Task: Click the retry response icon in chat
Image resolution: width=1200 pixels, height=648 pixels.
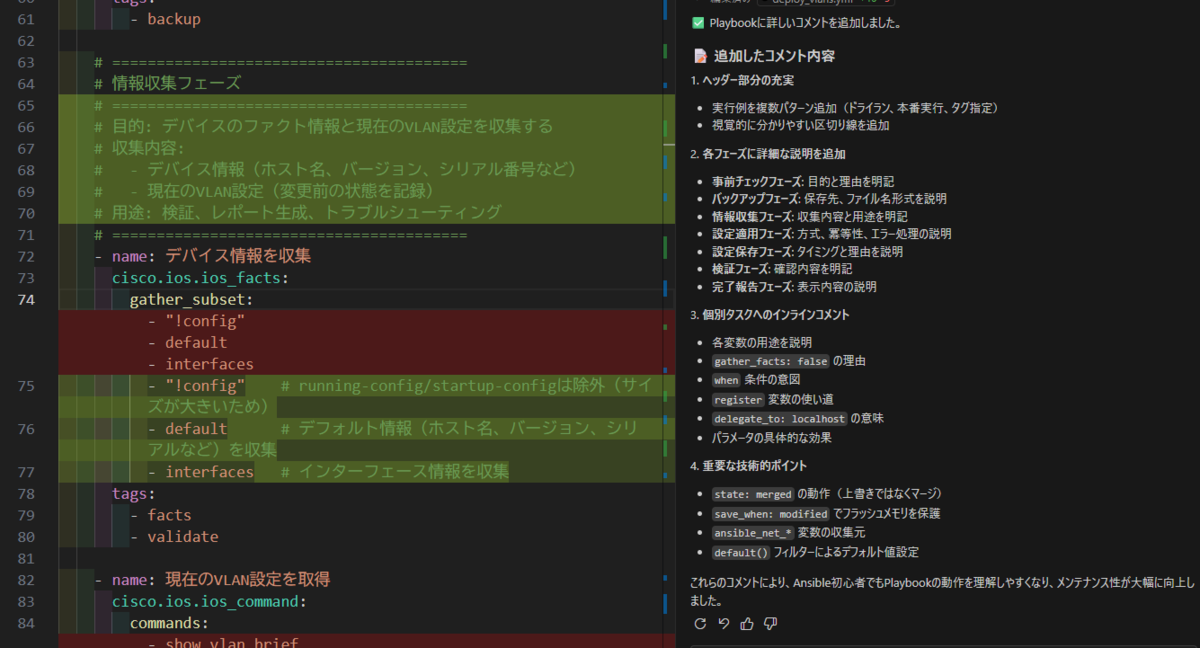Action: pos(699,624)
